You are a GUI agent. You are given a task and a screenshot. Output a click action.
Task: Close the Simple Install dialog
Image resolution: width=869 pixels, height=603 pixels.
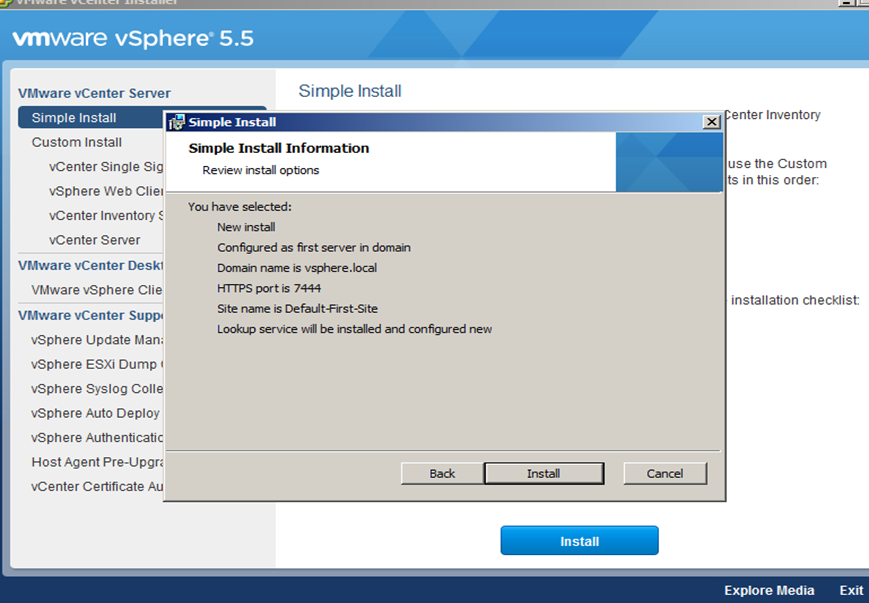[711, 122]
